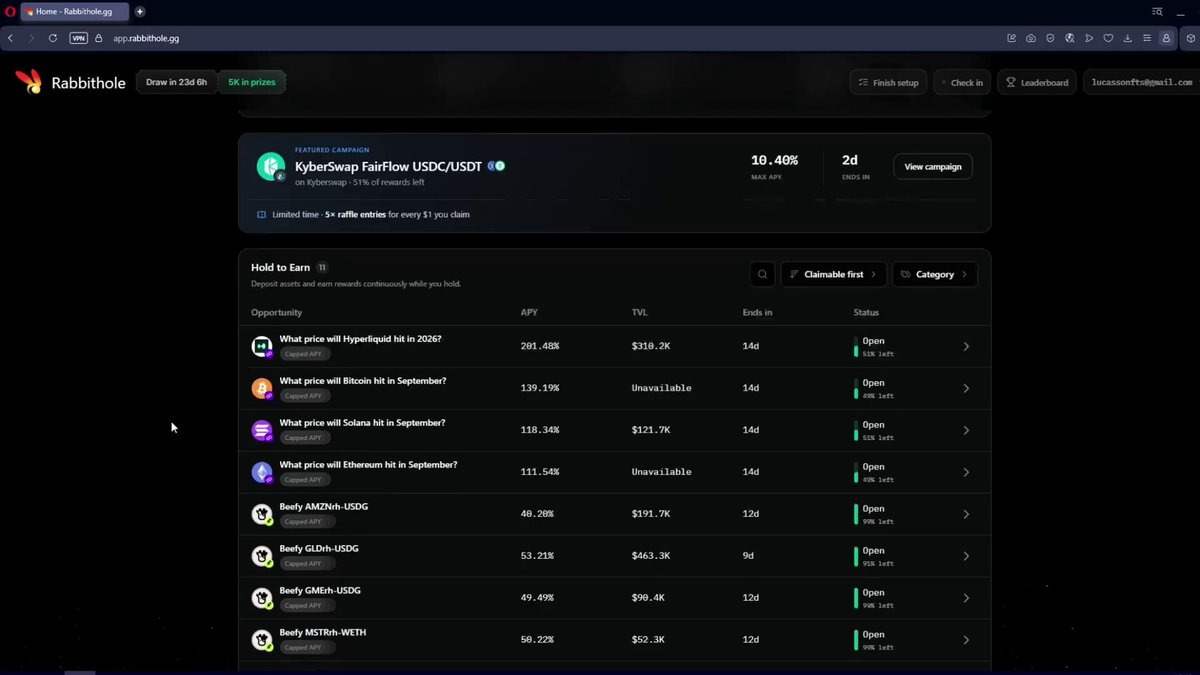Viewport: 1200px width, 675px height.
Task: Expand the Ethereum September row chevron
Action: 966,473
